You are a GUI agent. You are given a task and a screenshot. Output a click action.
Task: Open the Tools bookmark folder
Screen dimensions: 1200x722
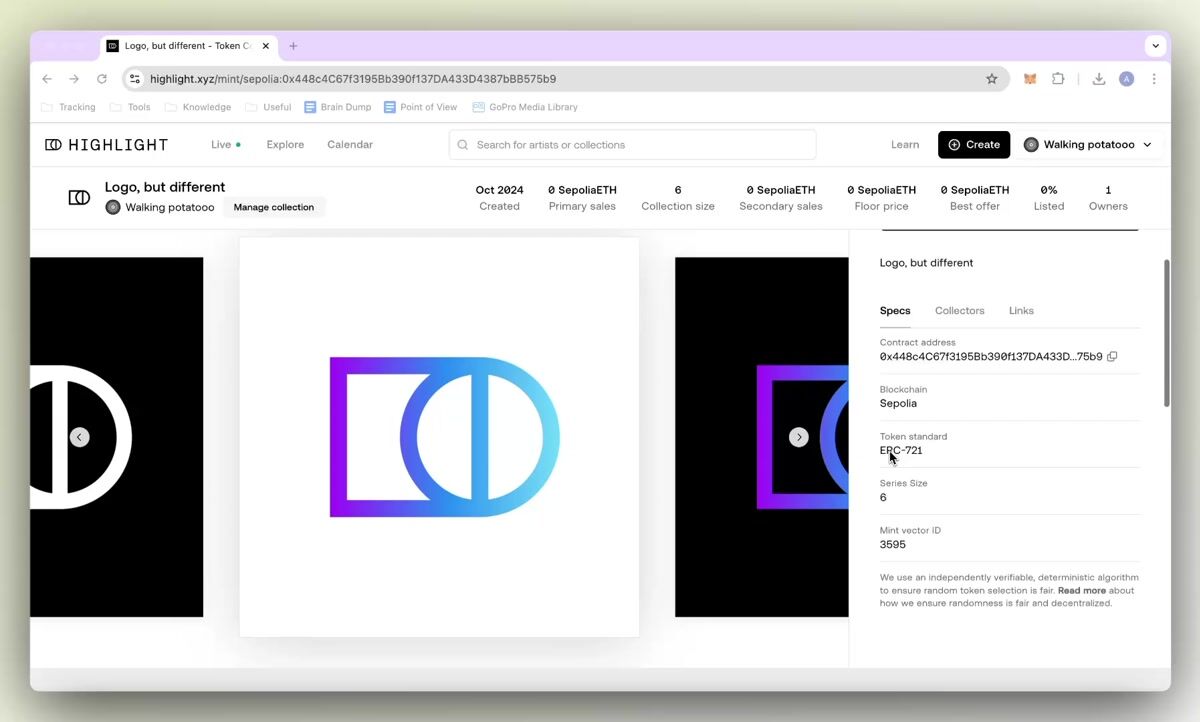point(130,107)
